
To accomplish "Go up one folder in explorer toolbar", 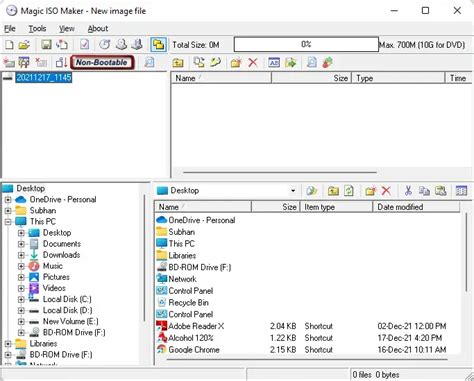I will [x=333, y=191].
